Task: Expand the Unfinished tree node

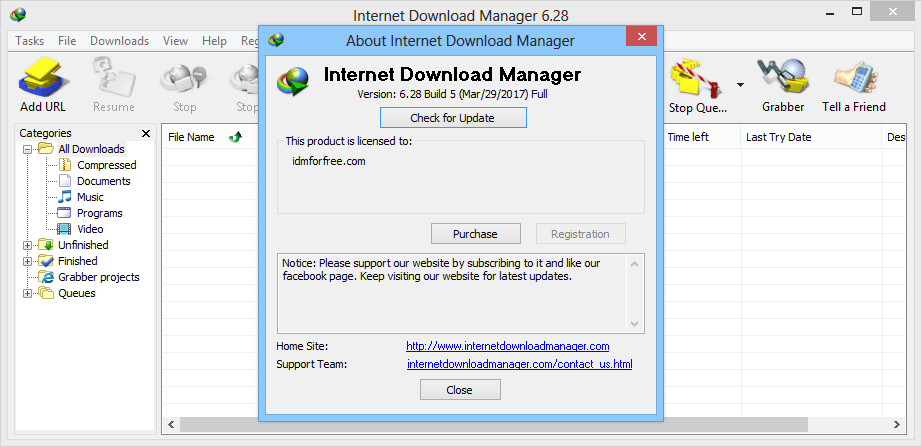Action: 26,245
